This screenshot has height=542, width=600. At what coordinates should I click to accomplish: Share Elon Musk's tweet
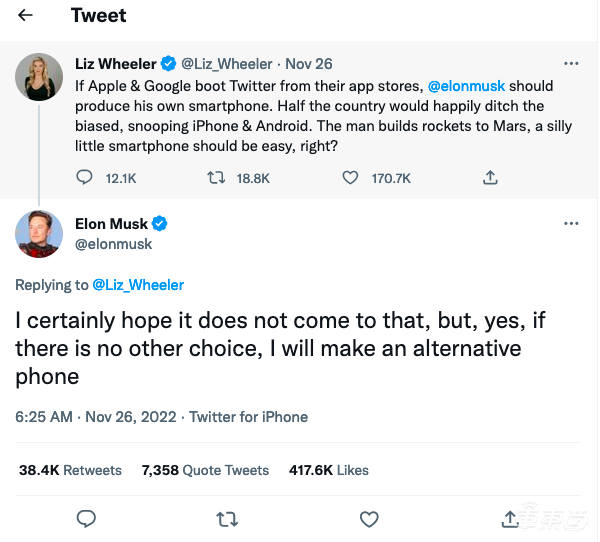[x=509, y=518]
